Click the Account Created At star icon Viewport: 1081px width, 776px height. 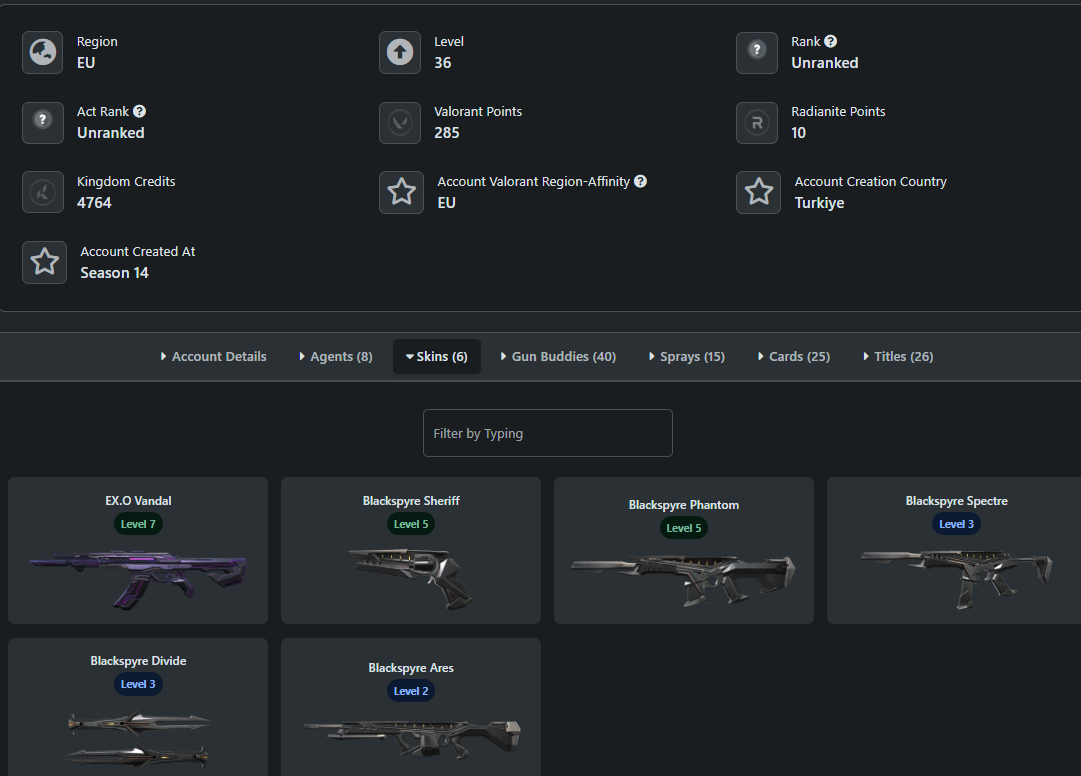point(44,263)
